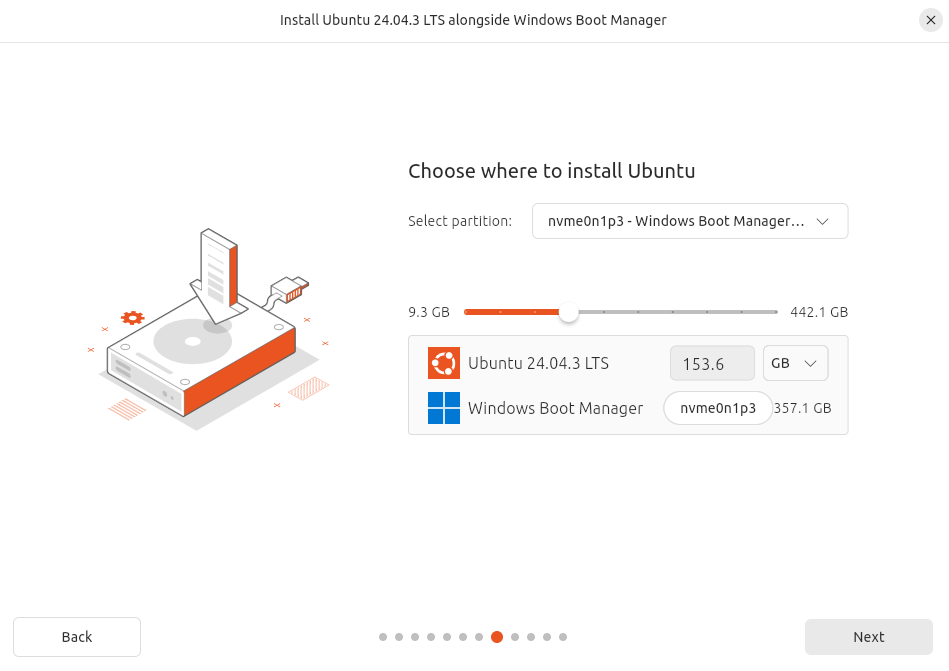Select the Windows Boot Manager row
This screenshot has height=671, width=949.
coord(556,408)
